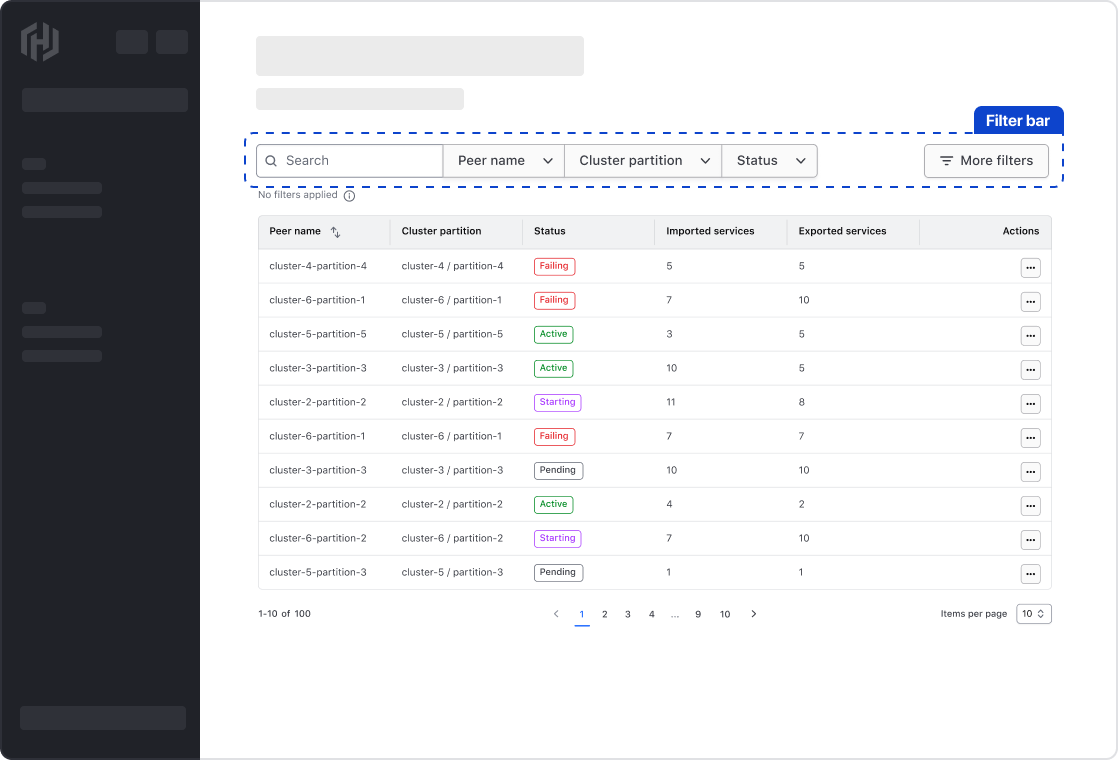This screenshot has width=1118, height=760.
Task: Jump to page 10 in pagination
Action: click(x=725, y=614)
